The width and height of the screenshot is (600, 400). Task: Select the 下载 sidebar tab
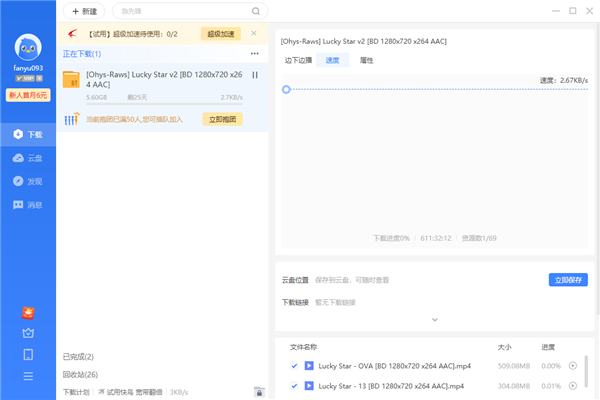[x=28, y=134]
